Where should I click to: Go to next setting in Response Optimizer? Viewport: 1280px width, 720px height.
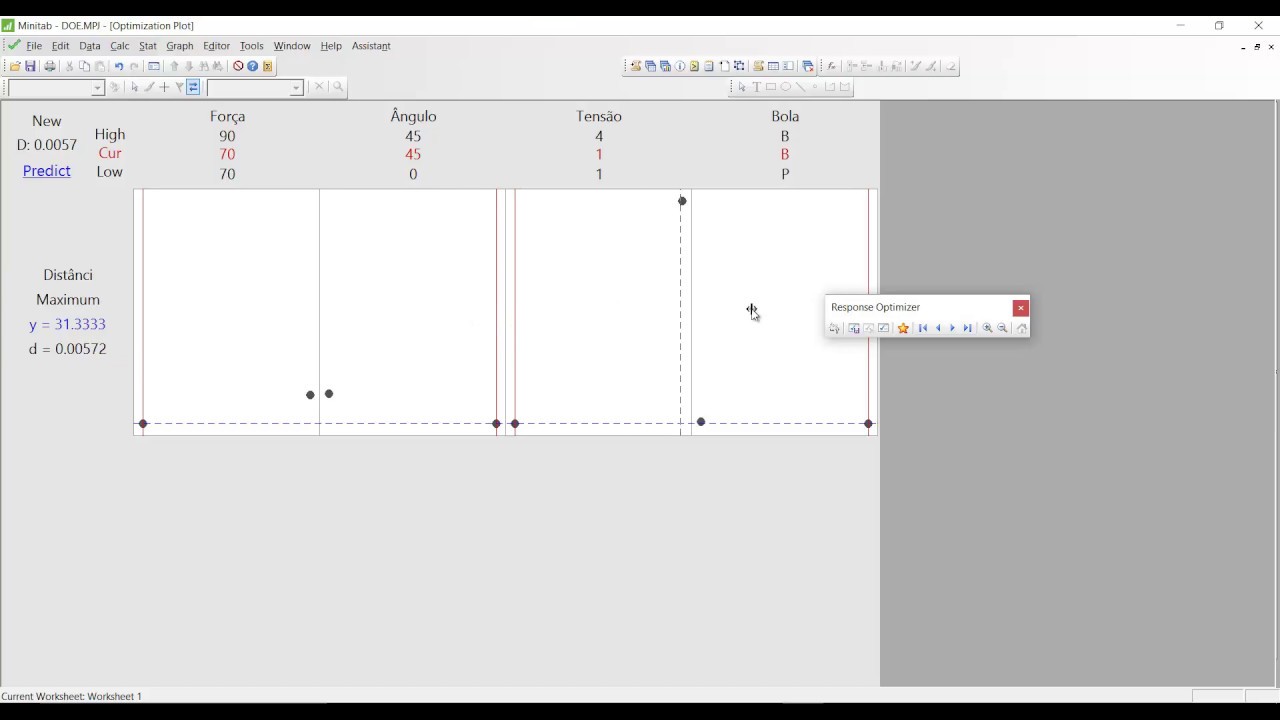tap(952, 328)
